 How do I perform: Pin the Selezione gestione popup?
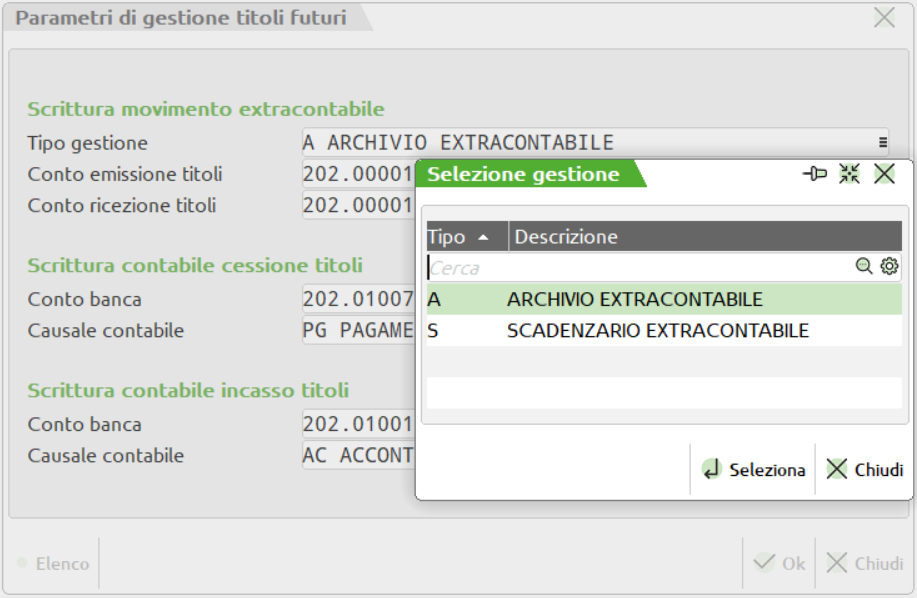[815, 174]
